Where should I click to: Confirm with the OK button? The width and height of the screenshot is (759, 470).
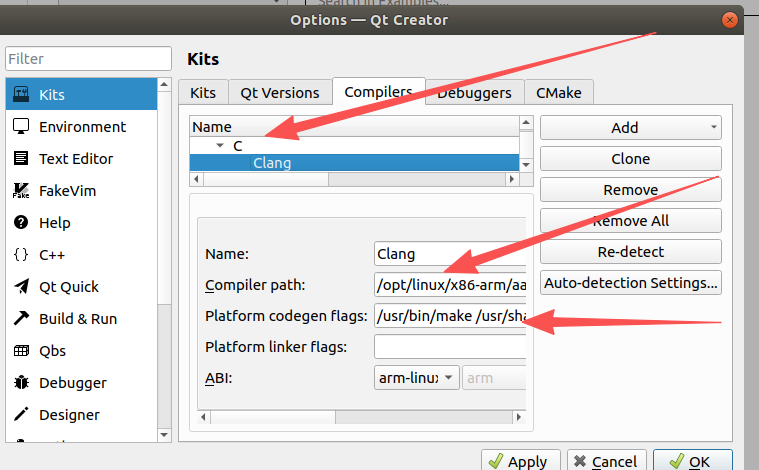point(693,461)
